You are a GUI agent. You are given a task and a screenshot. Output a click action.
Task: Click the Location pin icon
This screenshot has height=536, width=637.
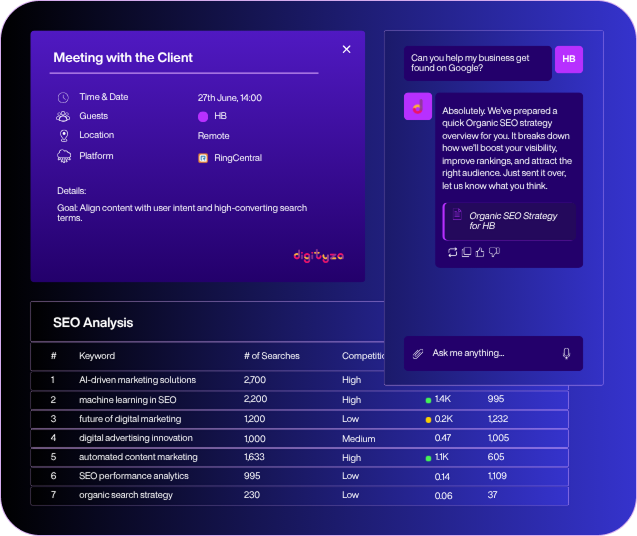pos(64,135)
